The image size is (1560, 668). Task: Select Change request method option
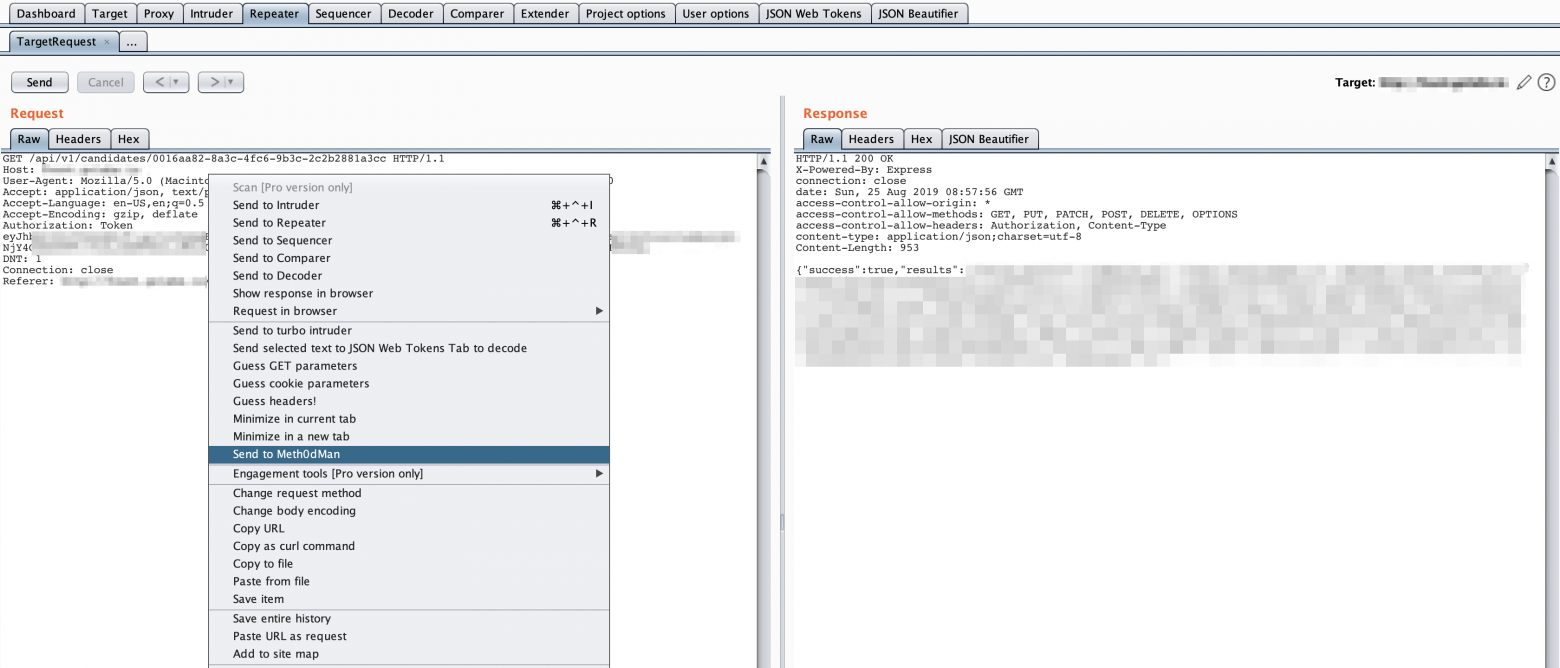[x=297, y=493]
